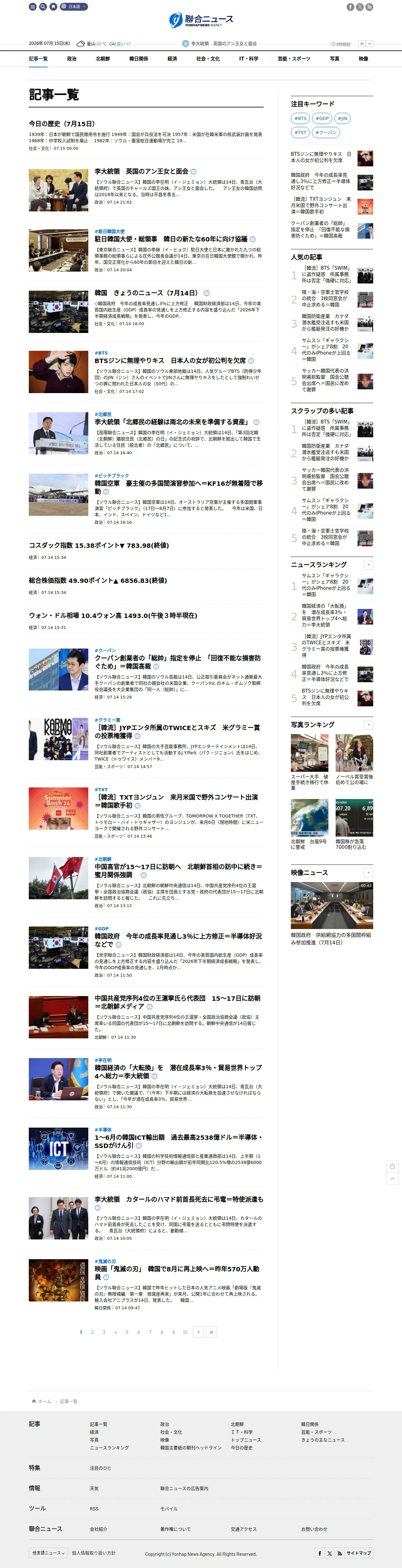Open the BTSジン article thumbnail in the main list
The image size is (402, 1568).
58,372
